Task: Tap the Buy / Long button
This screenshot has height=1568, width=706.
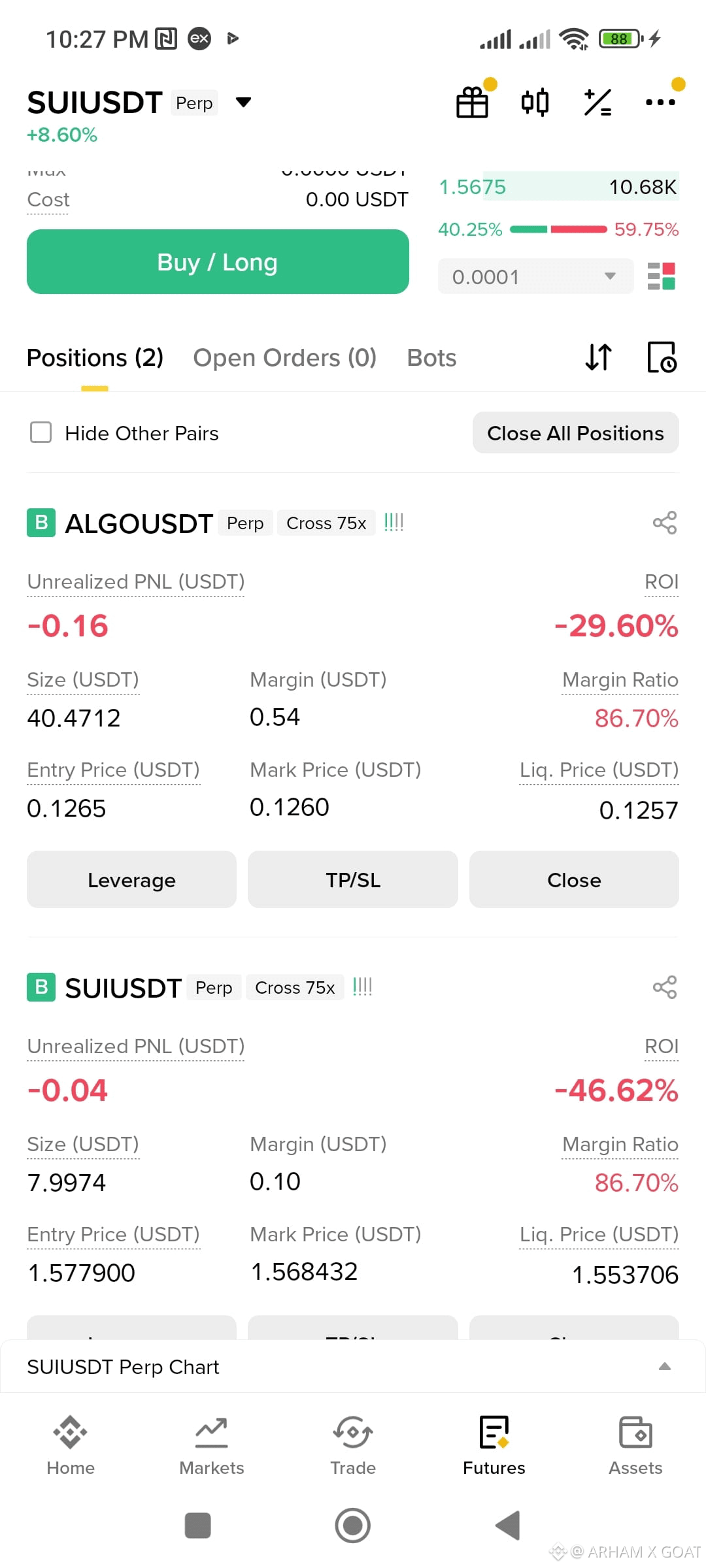Action: tap(218, 262)
